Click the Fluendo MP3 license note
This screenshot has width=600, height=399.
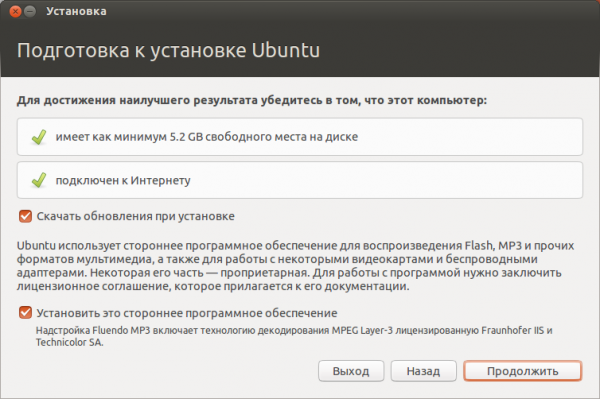[x=294, y=336]
